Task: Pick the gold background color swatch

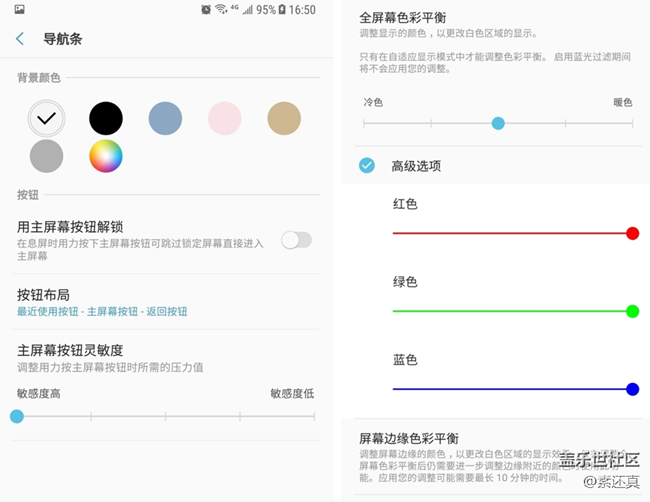Action: 284,118
